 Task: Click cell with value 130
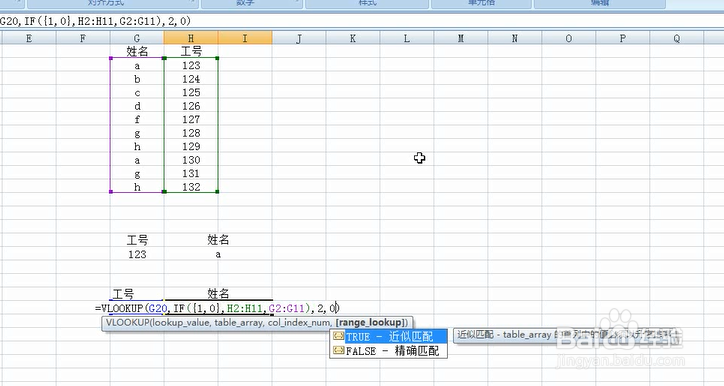(x=191, y=160)
